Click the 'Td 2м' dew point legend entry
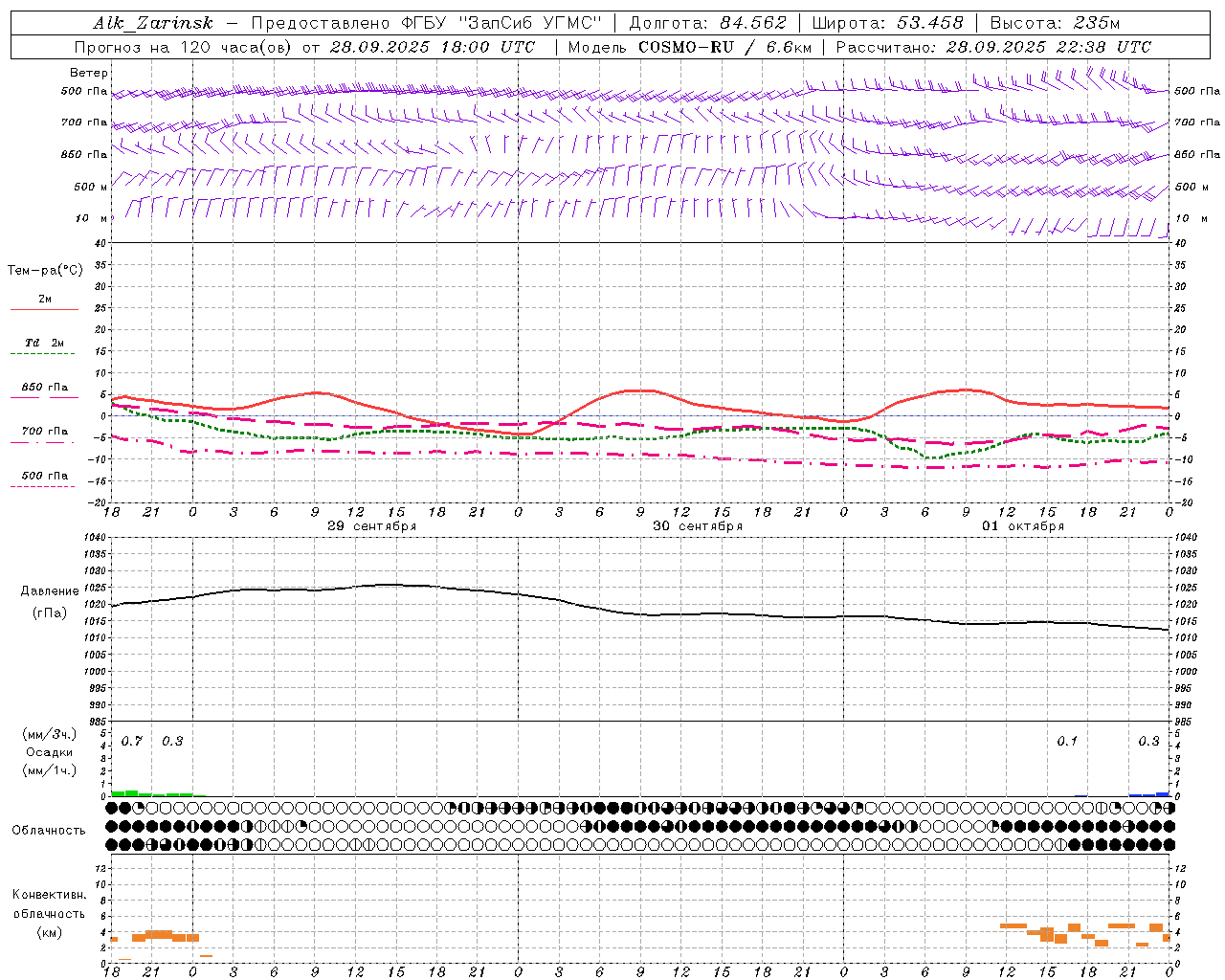 [x=45, y=343]
